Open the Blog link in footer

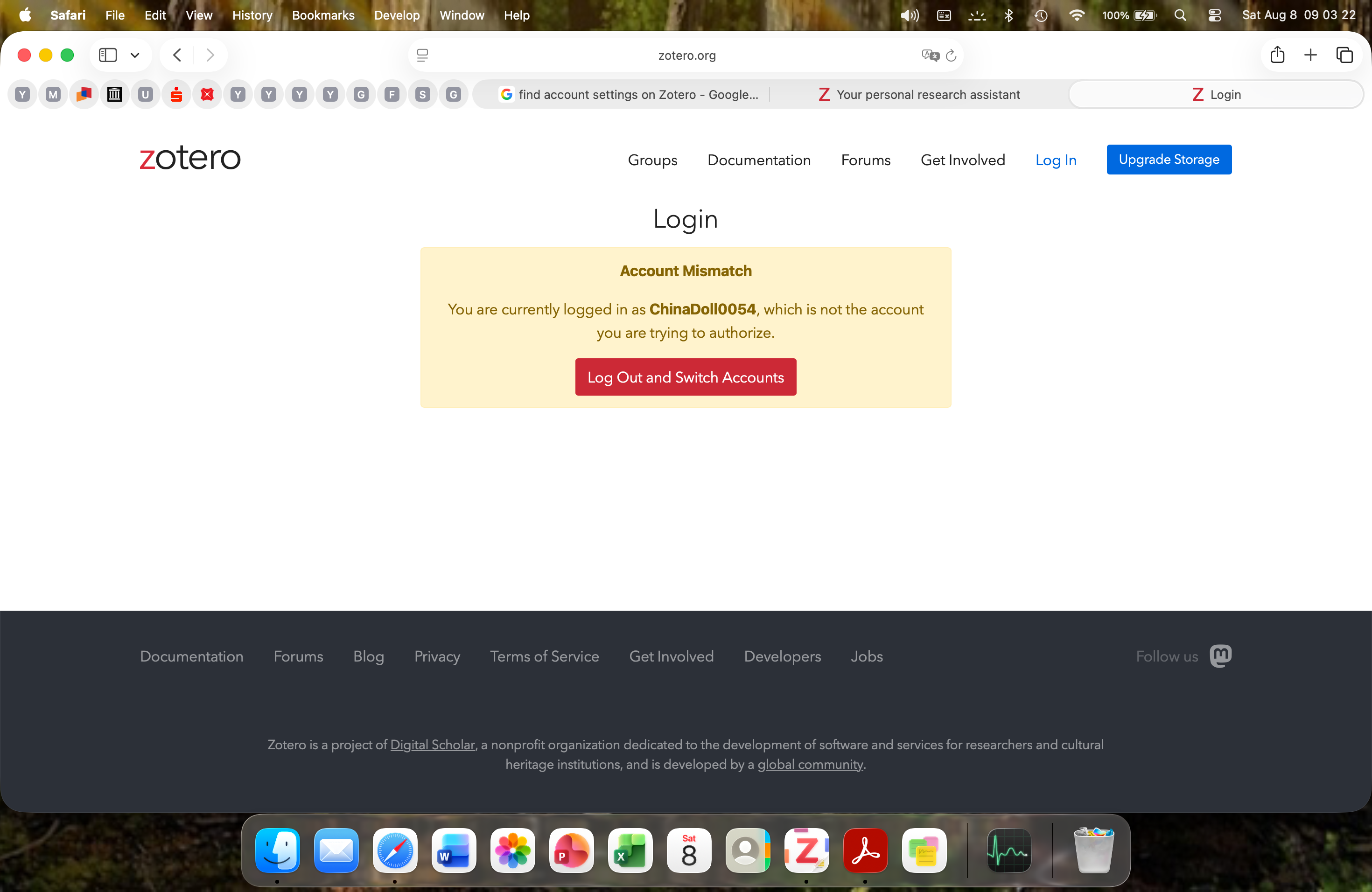[369, 656]
